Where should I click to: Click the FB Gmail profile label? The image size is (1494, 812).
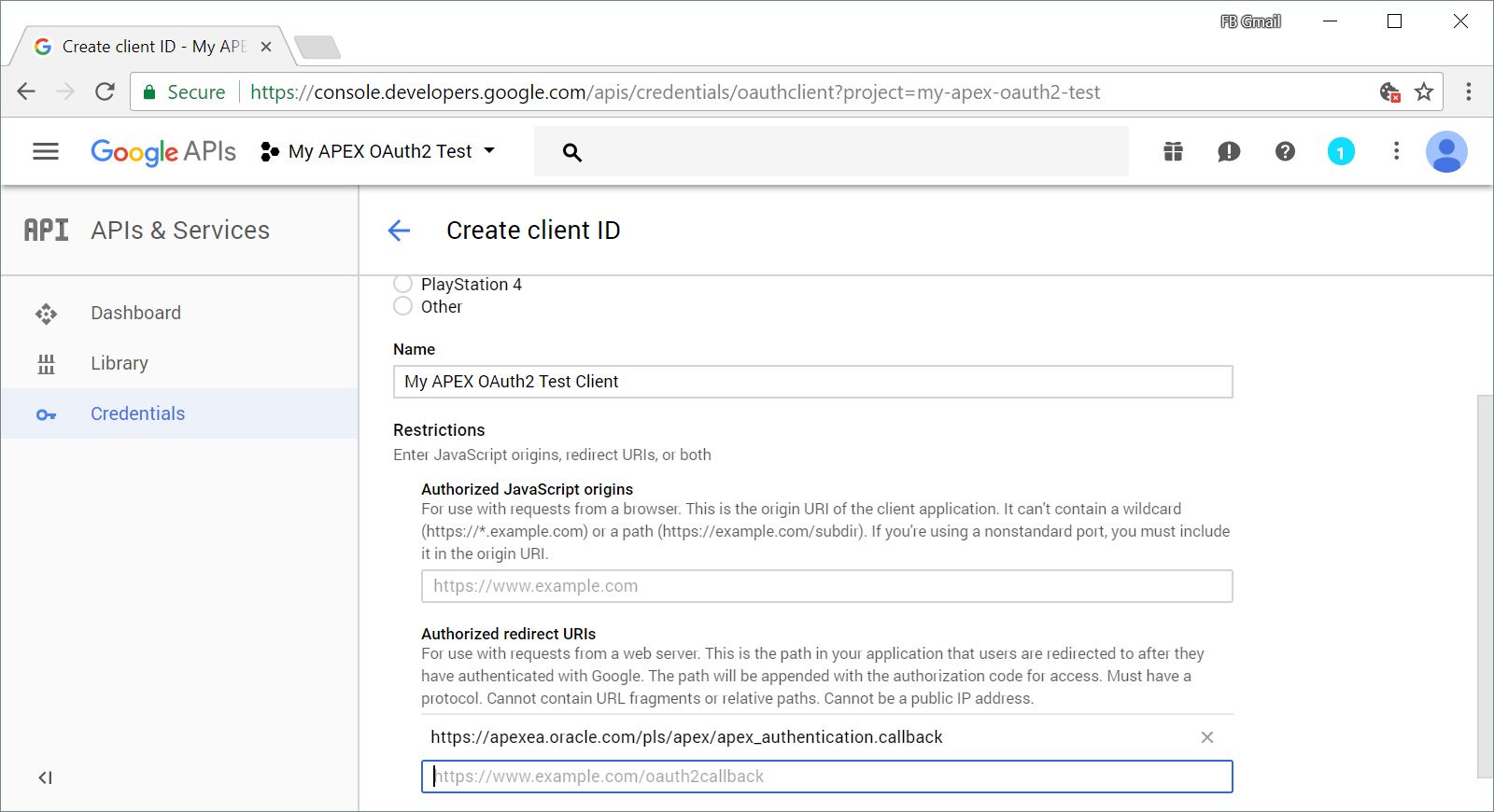coord(1250,21)
